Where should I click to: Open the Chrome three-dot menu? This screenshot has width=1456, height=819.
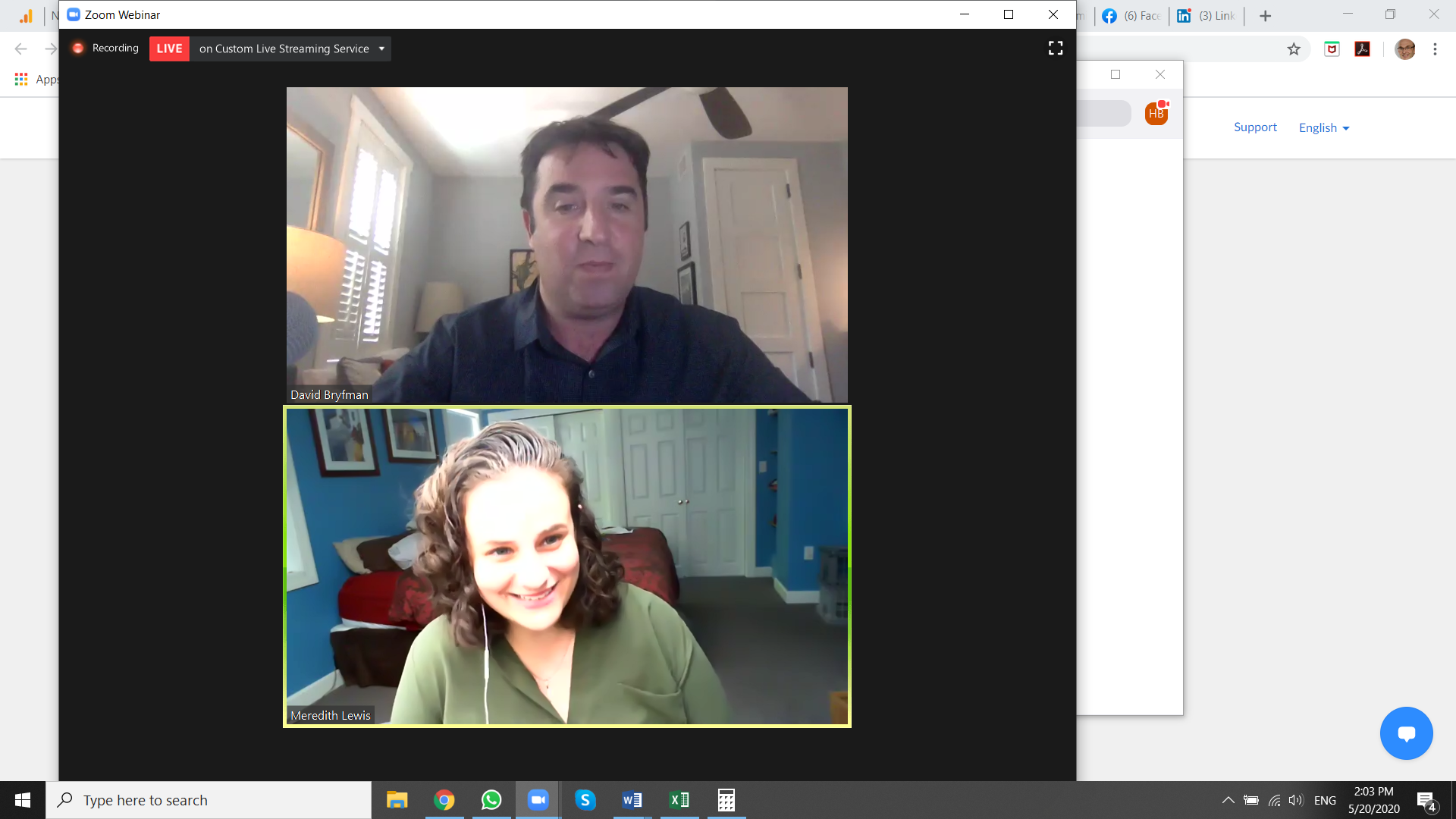1435,49
